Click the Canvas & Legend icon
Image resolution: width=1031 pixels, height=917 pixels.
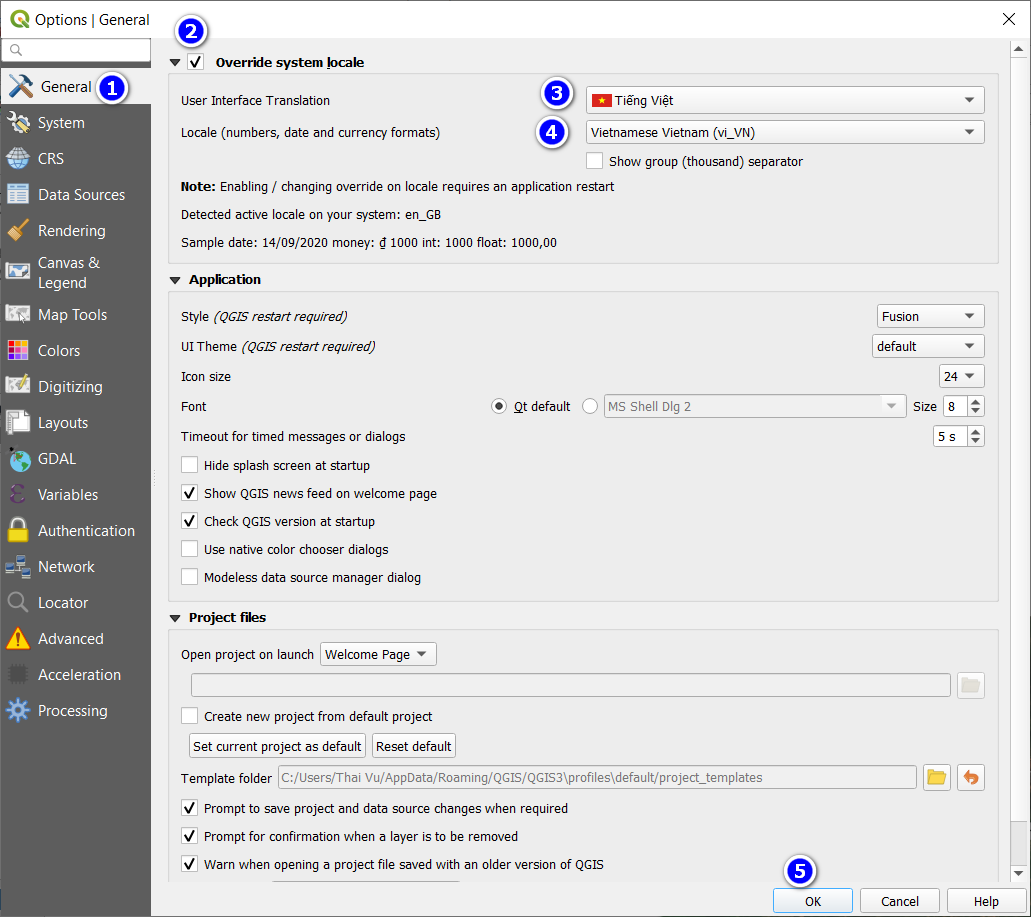(18, 271)
